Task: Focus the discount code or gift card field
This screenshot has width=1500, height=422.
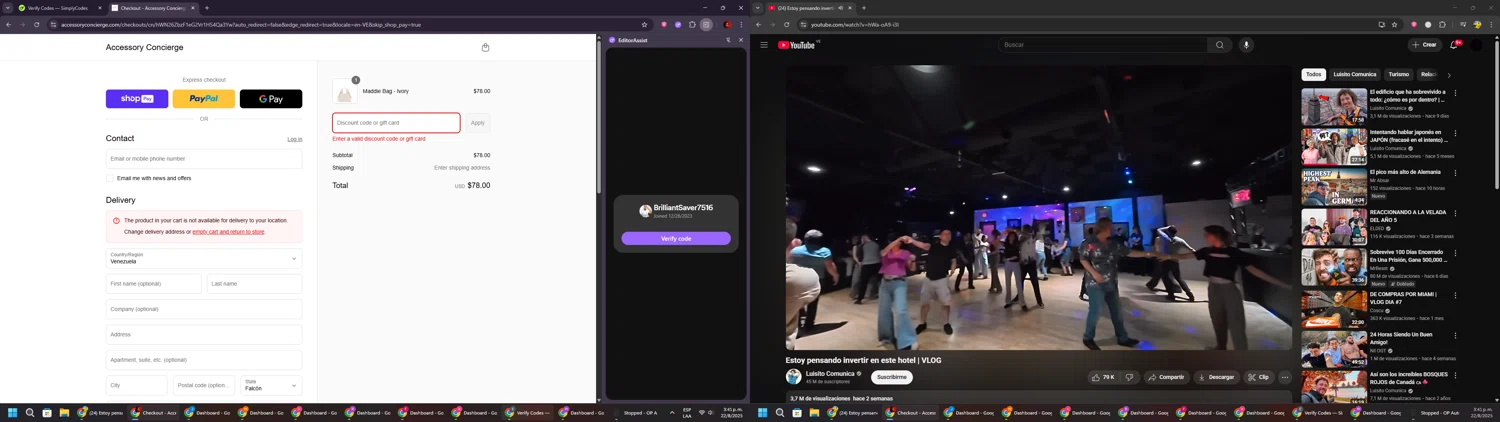Action: 396,123
